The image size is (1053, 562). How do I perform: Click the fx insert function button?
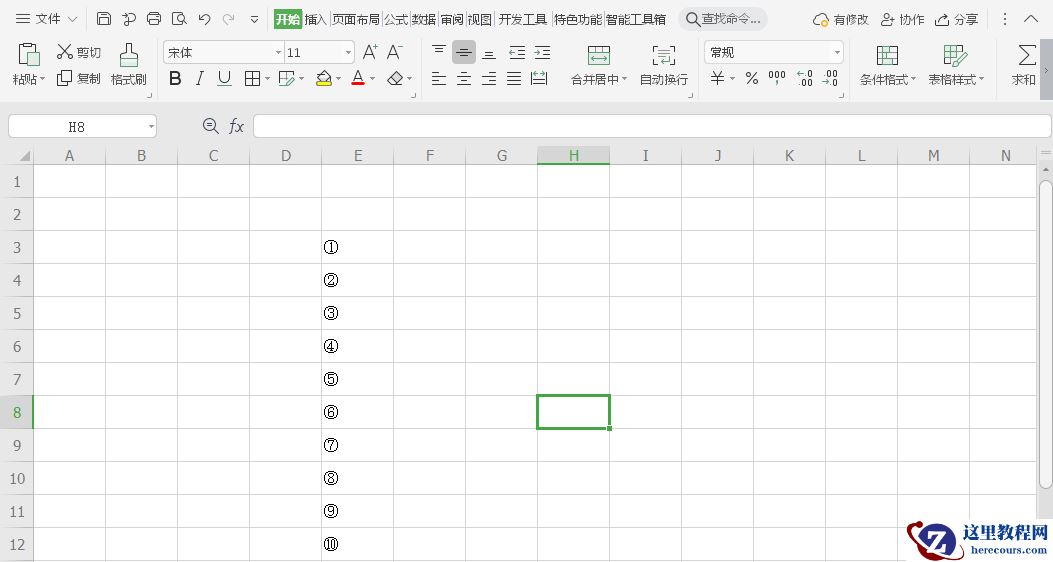[x=236, y=126]
